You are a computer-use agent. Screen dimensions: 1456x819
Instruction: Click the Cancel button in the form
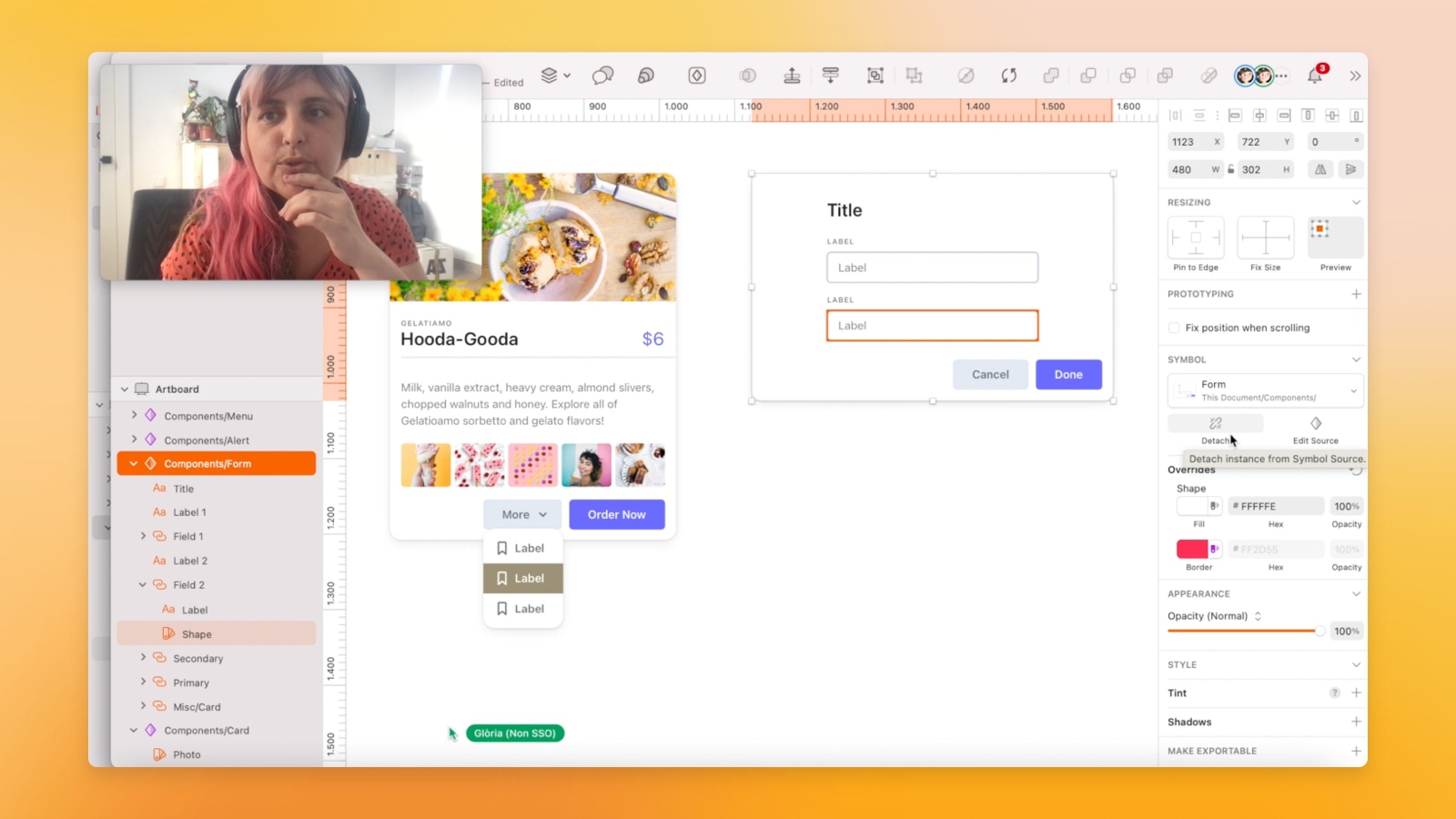click(x=990, y=374)
